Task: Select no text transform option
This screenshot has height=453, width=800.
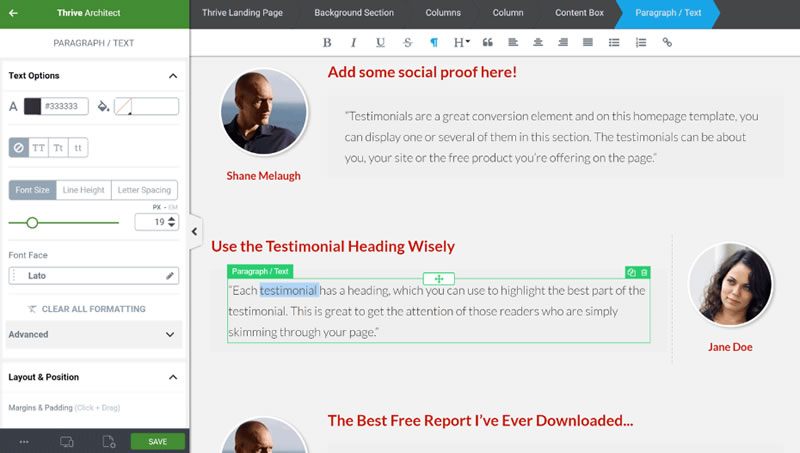Action: (x=19, y=148)
